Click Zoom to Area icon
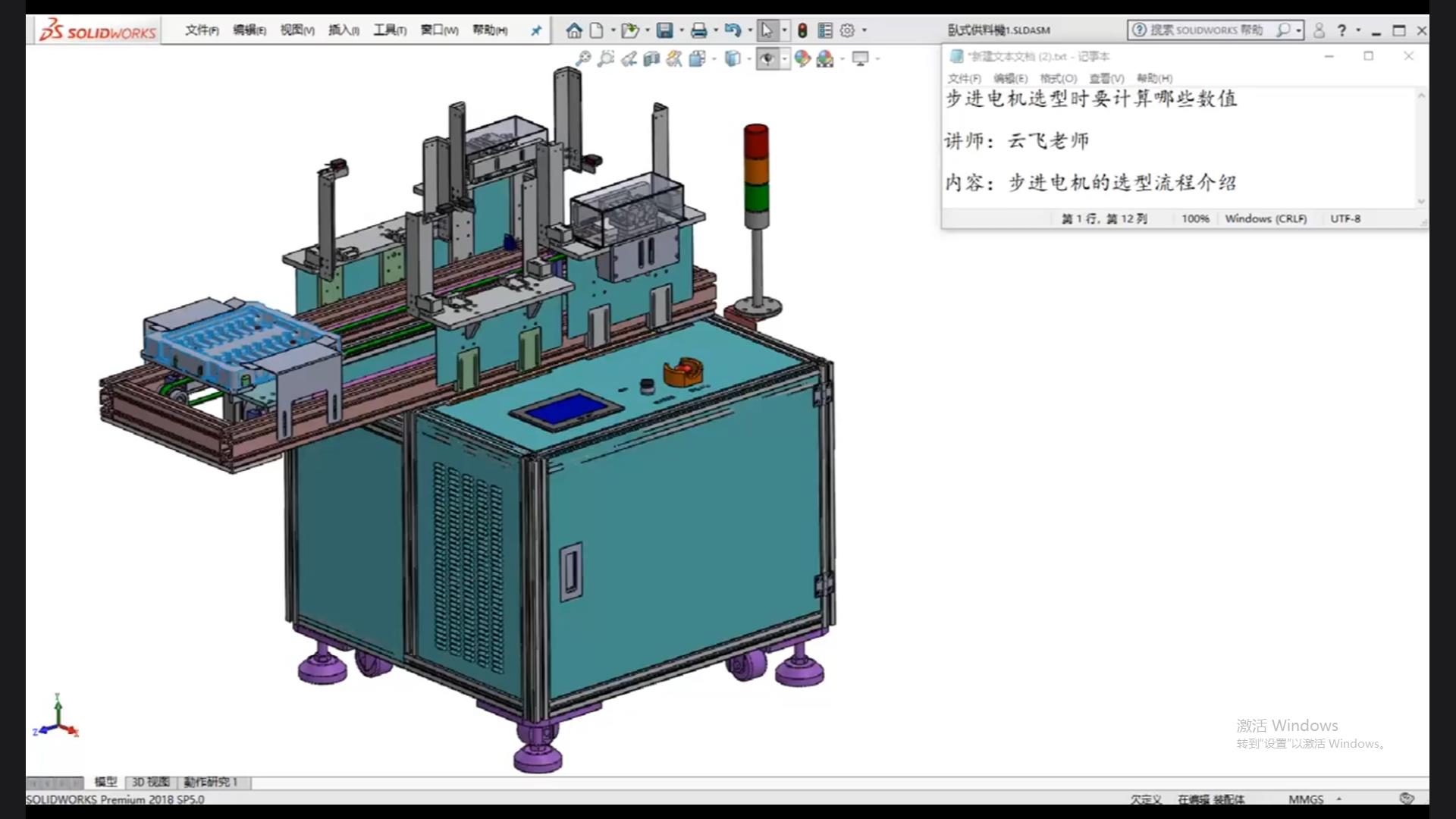 coord(605,58)
